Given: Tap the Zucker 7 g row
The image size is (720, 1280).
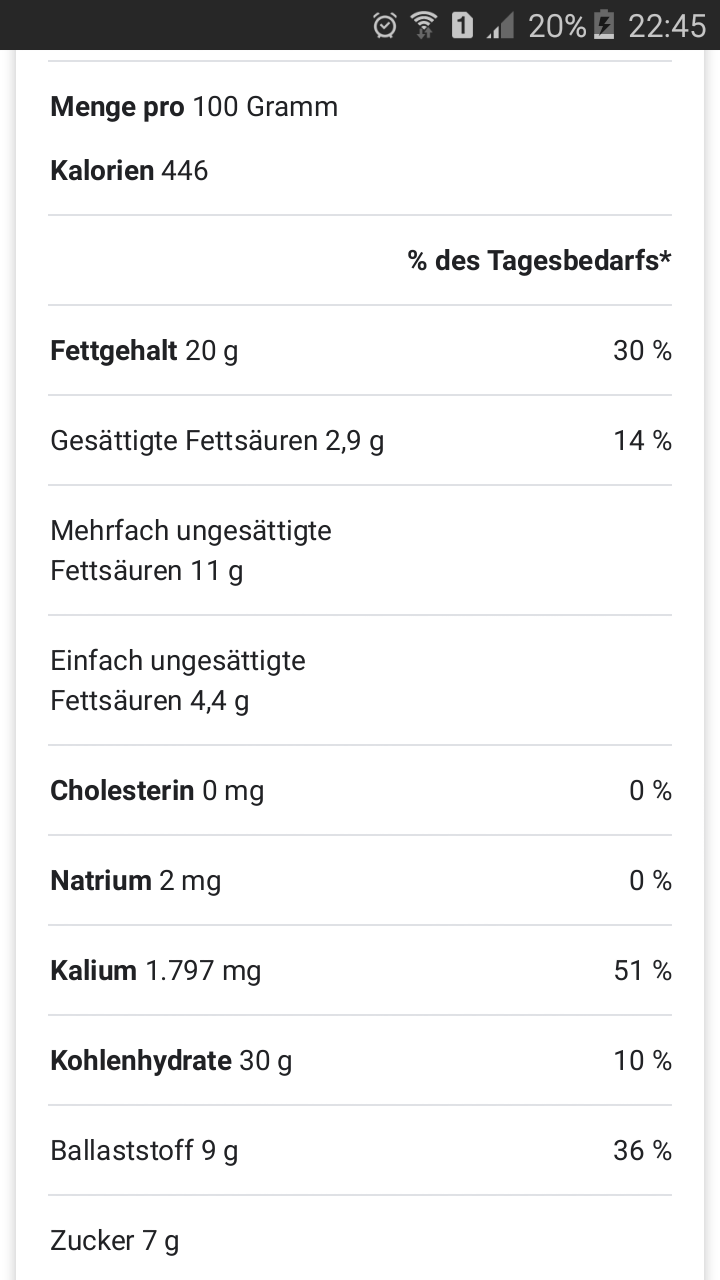Looking at the screenshot, I should [115, 1241].
